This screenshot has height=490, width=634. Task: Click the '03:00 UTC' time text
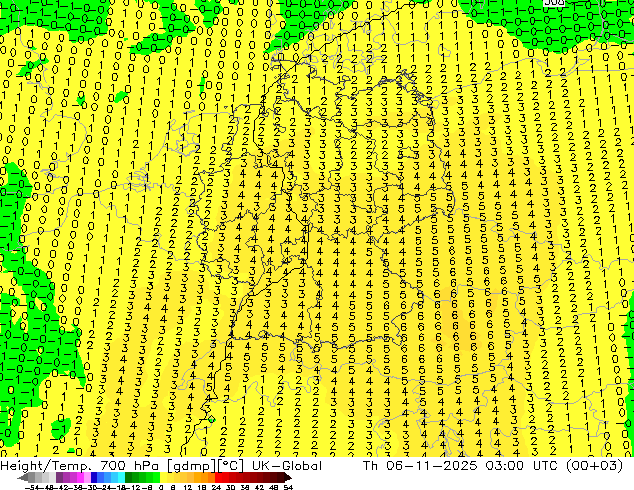522,466
